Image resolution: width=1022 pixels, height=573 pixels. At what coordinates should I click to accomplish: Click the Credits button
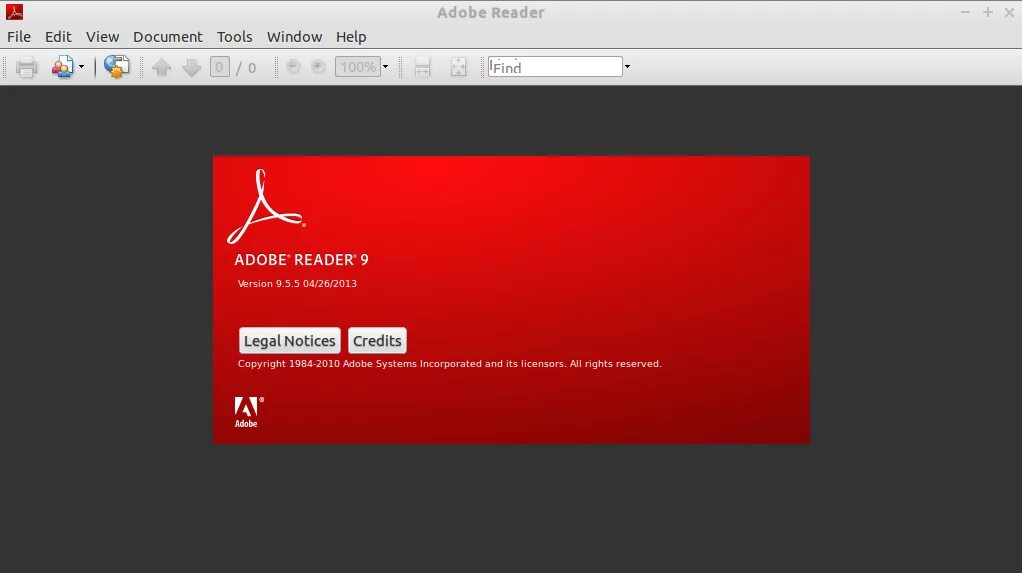click(x=377, y=341)
